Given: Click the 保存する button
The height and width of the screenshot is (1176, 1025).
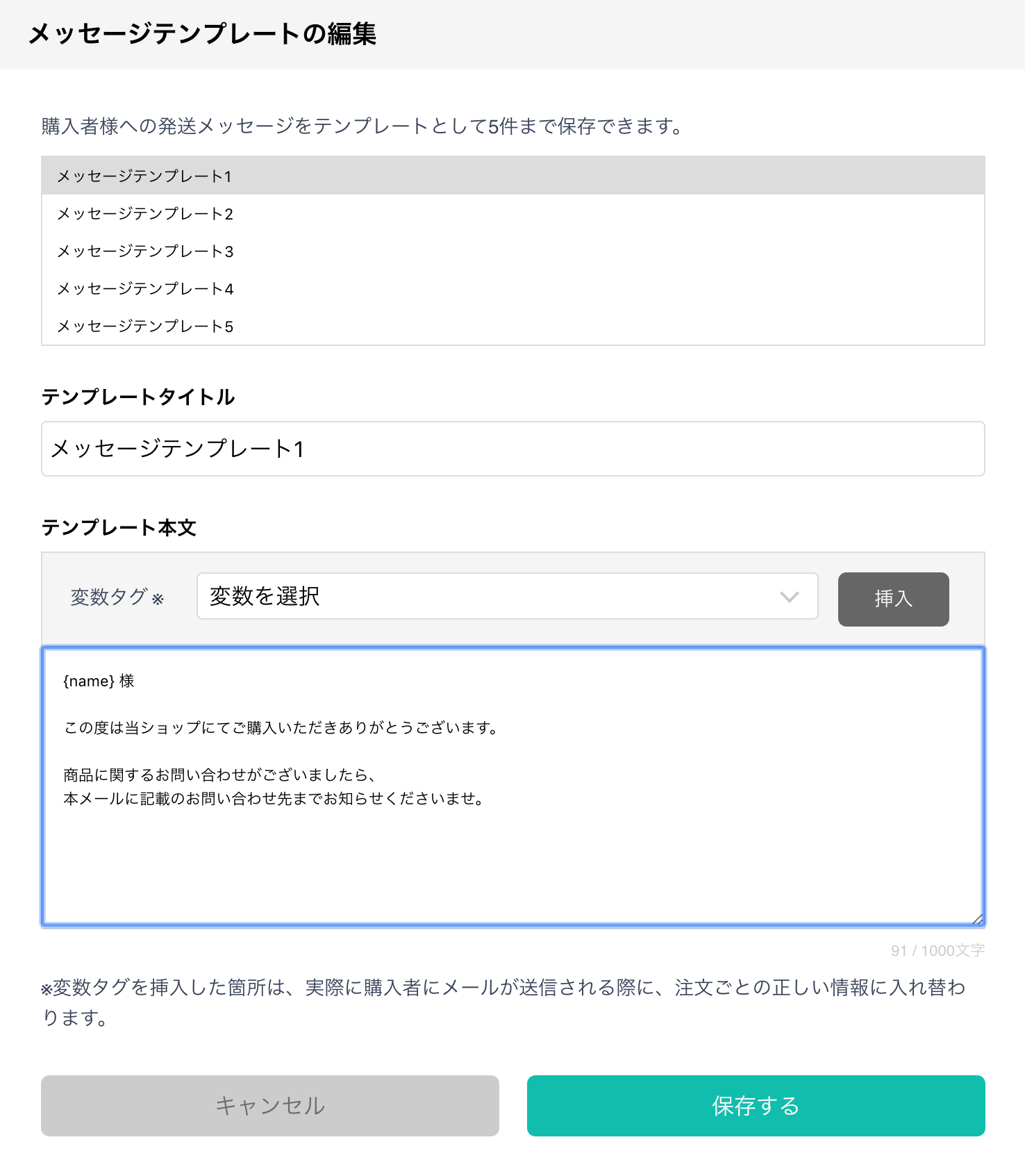Looking at the screenshot, I should 756,1105.
